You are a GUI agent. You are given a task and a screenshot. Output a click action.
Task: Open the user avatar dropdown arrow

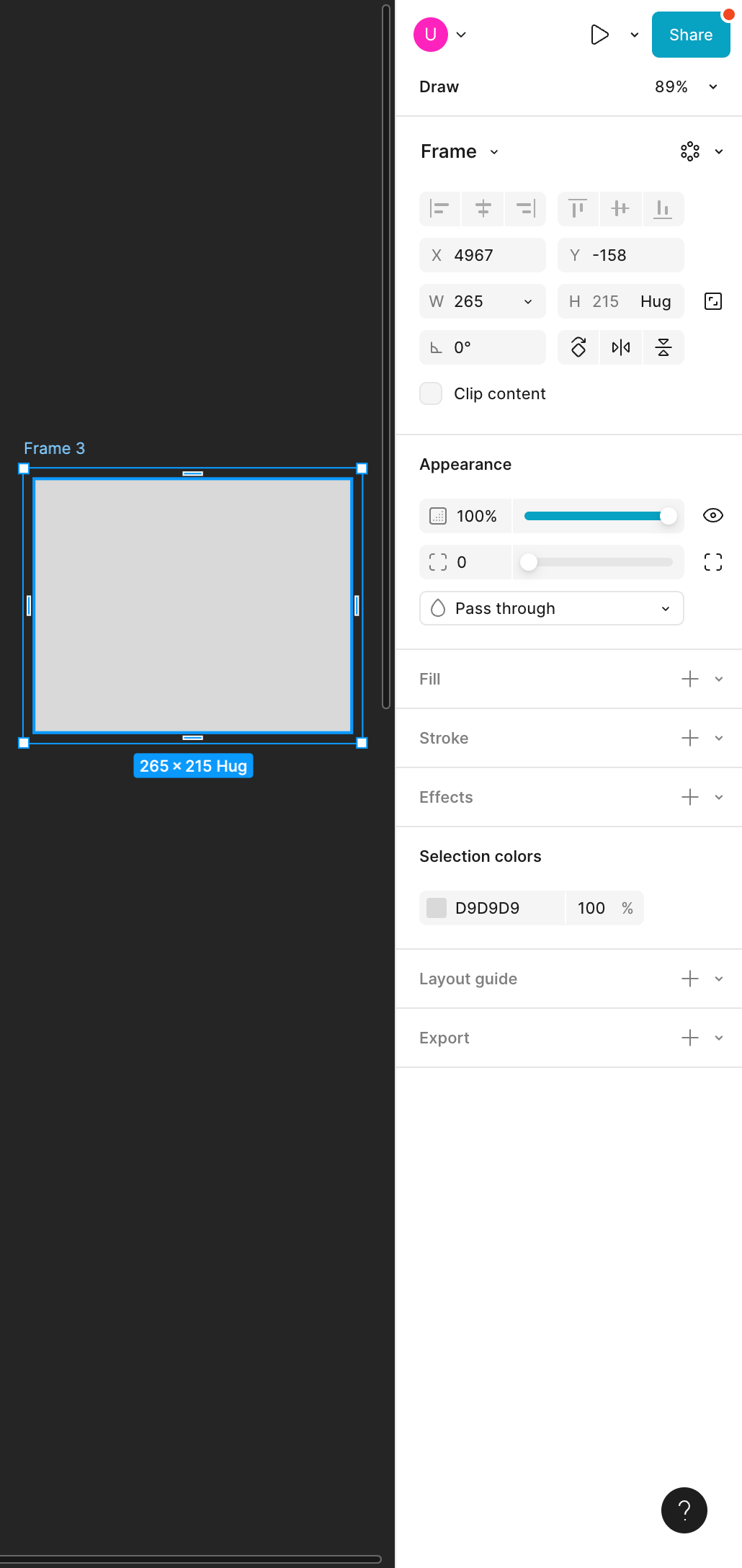click(461, 35)
